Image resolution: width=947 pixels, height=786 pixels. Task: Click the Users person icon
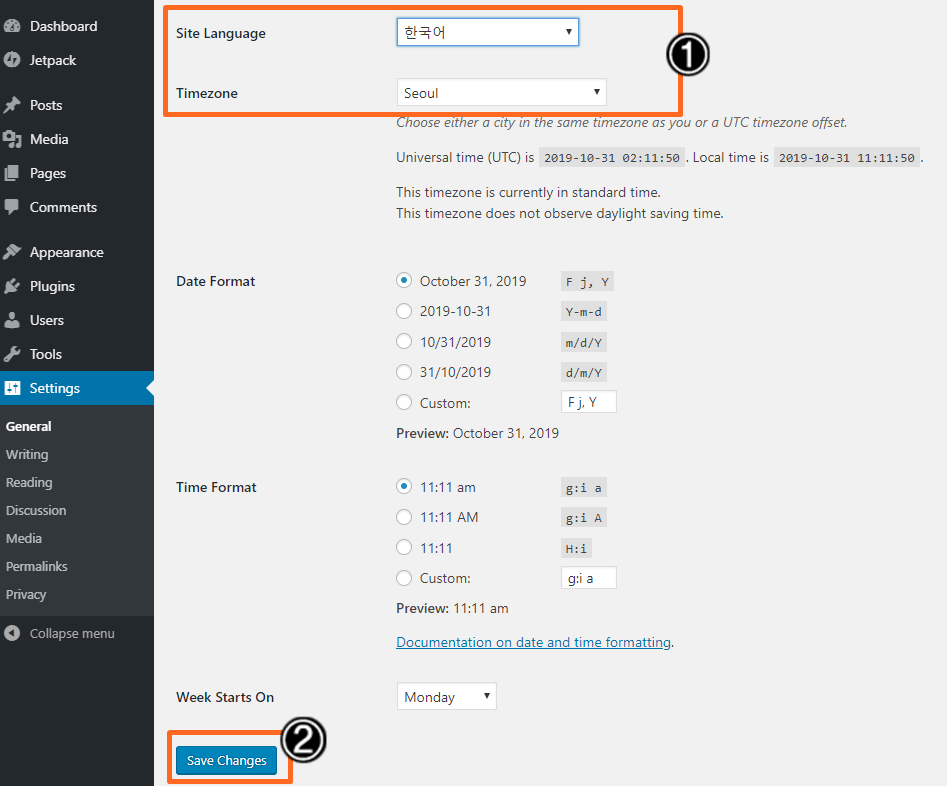coord(11,320)
